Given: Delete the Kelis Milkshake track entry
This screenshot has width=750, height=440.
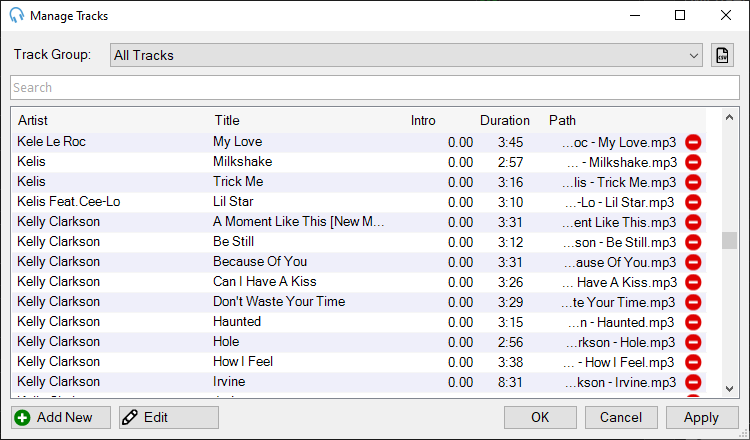Looking at the screenshot, I should pyautogui.click(x=693, y=163).
